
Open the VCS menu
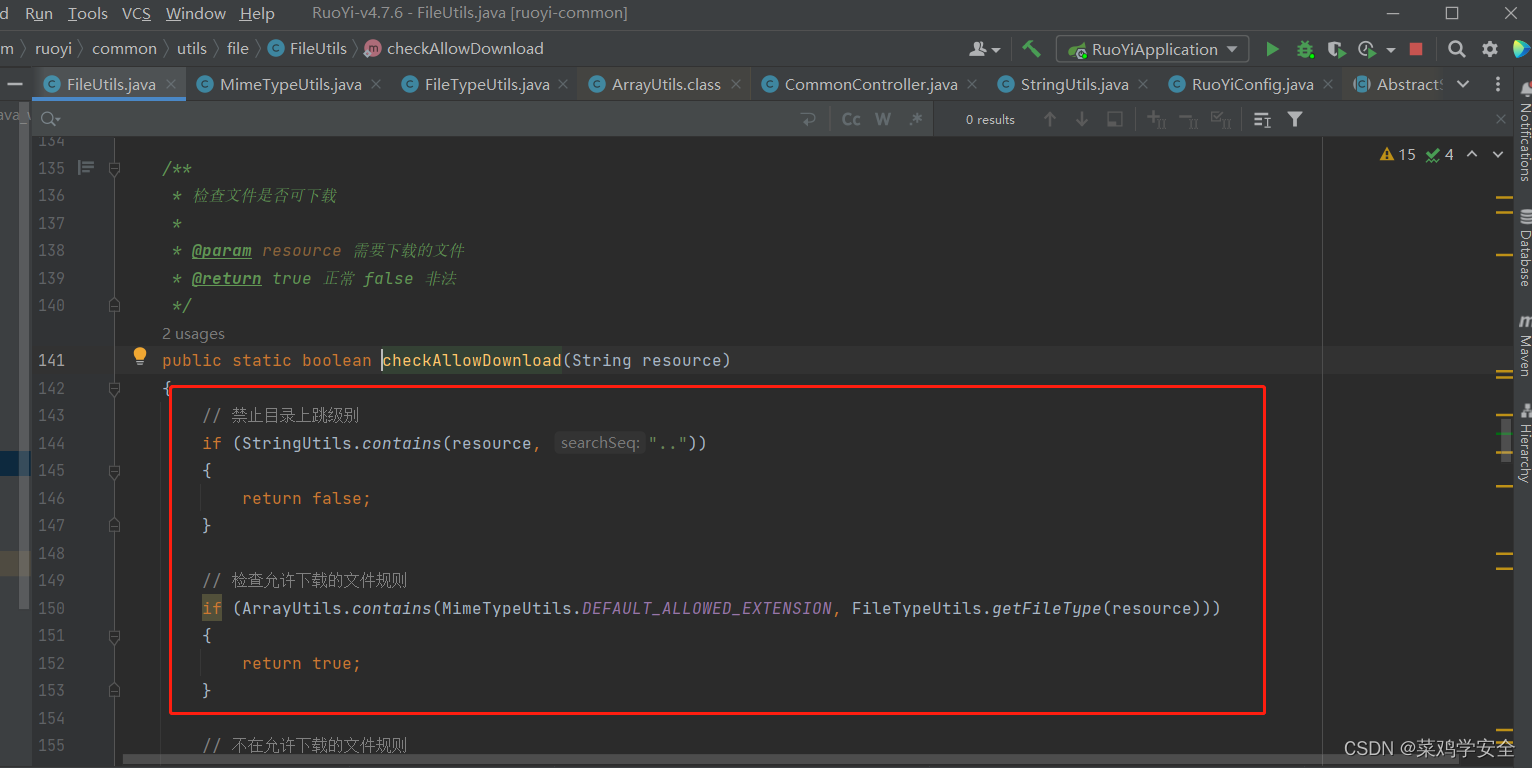137,13
